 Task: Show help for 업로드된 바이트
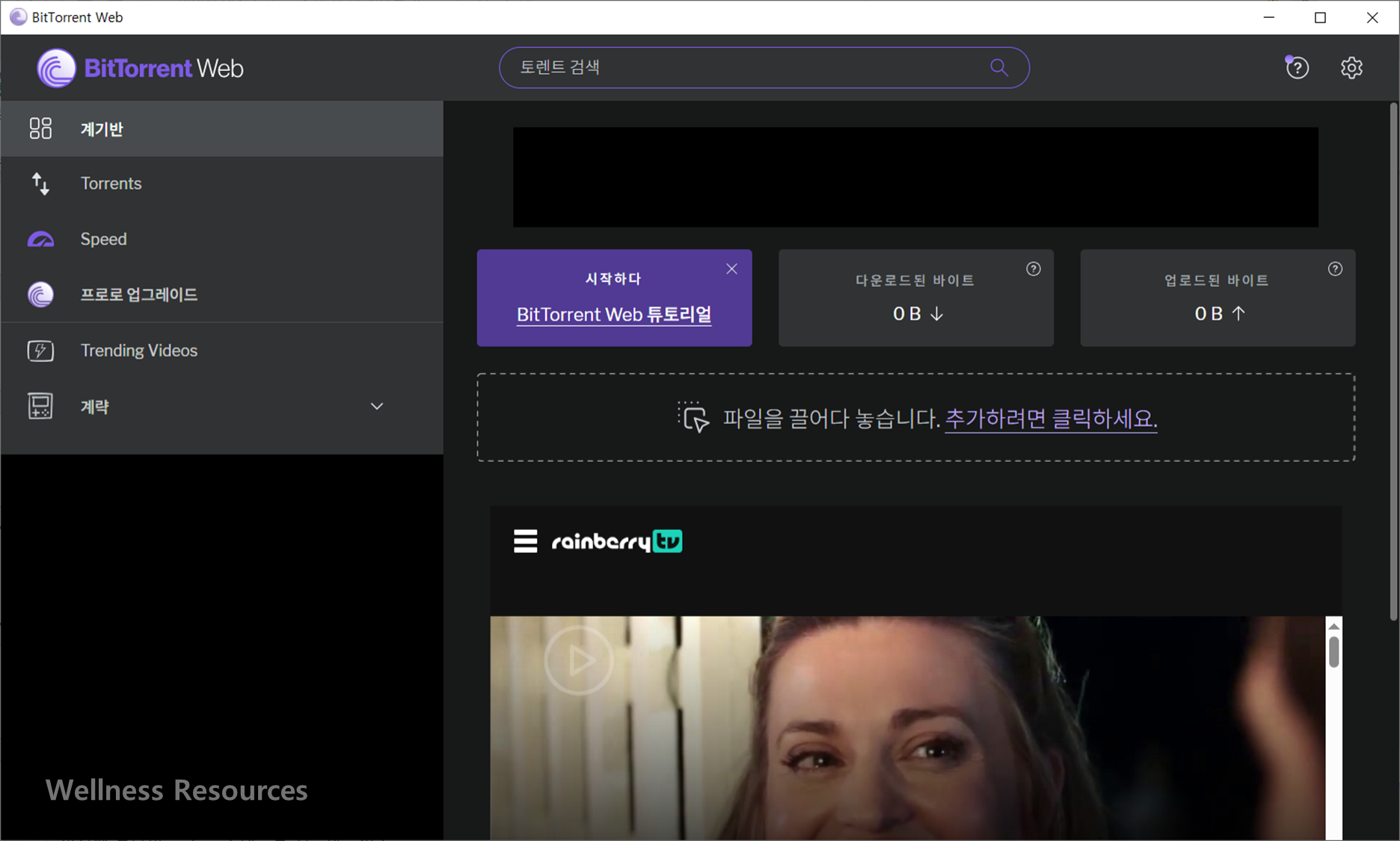coord(1335,269)
